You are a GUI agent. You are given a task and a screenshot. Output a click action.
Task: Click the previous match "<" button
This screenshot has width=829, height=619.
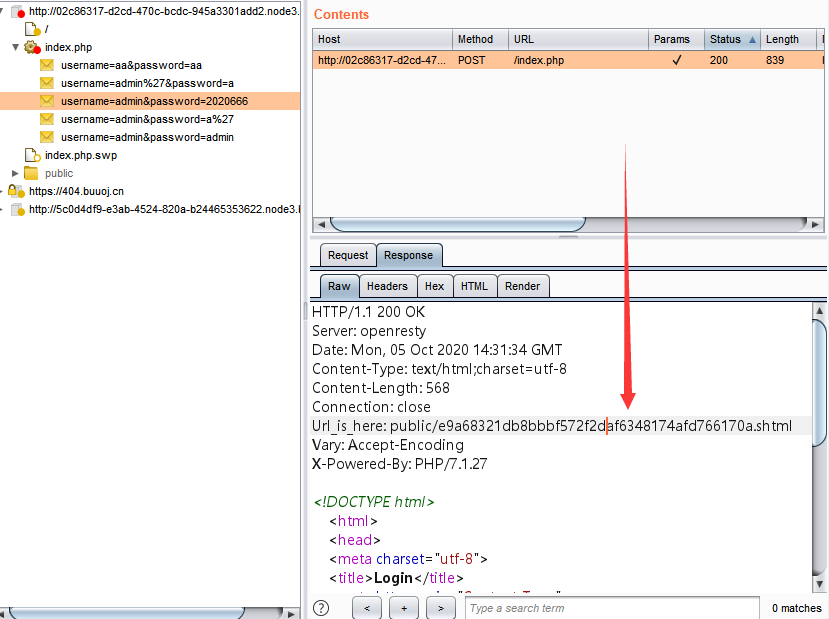coord(367,608)
